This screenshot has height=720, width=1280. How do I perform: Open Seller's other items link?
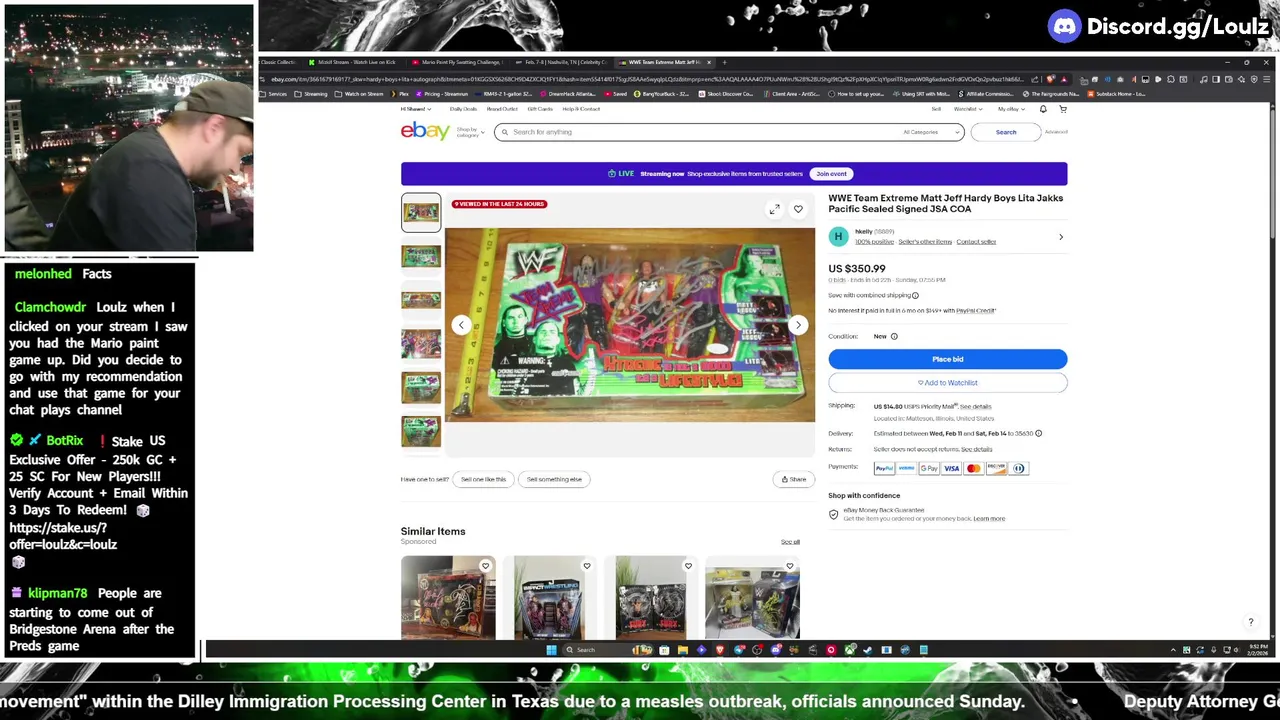tap(925, 242)
